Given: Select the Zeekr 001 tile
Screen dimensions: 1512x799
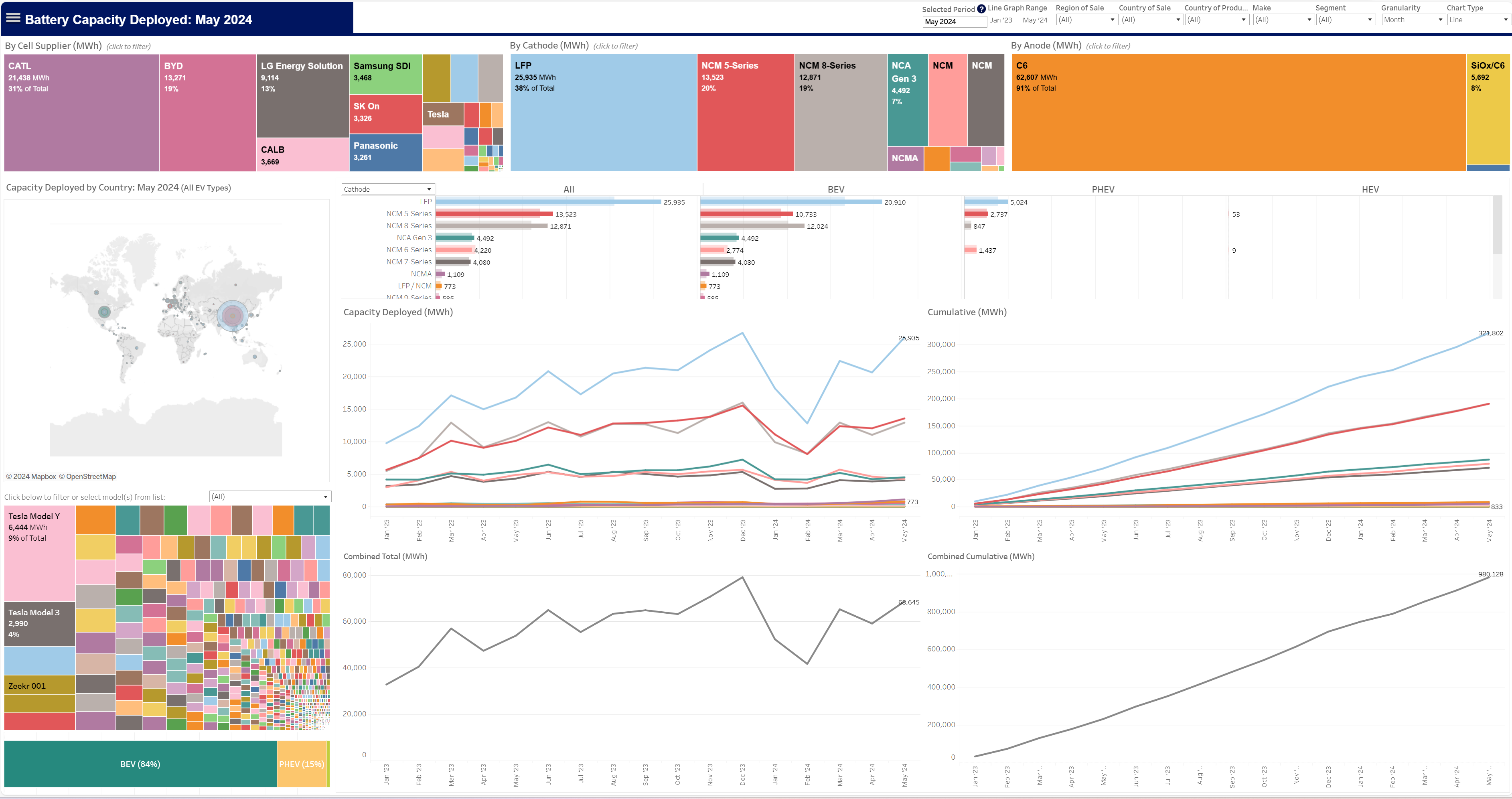Looking at the screenshot, I should click(x=39, y=685).
